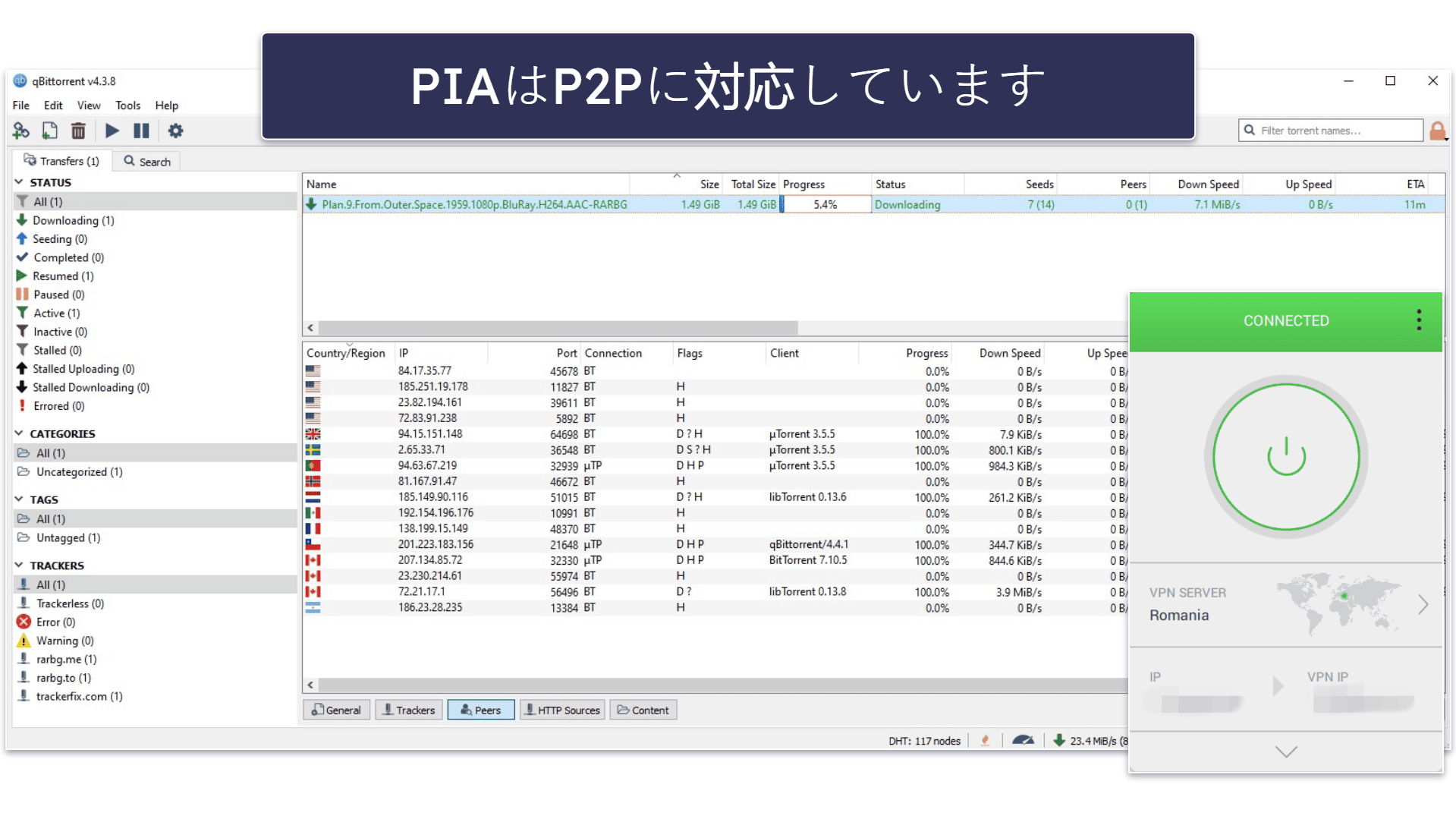Viewport: 1456px width, 819px height.
Task: Select Untagged (1) tag filter
Action: (68, 537)
